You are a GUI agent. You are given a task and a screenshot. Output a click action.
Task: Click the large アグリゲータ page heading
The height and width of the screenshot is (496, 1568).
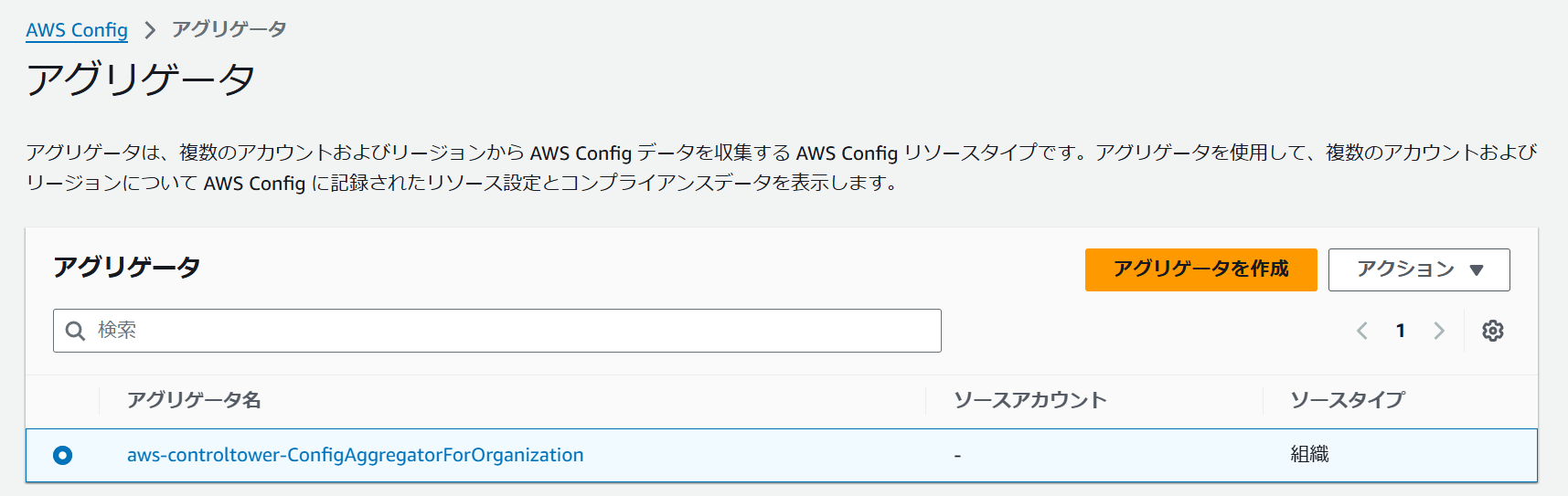(x=141, y=79)
